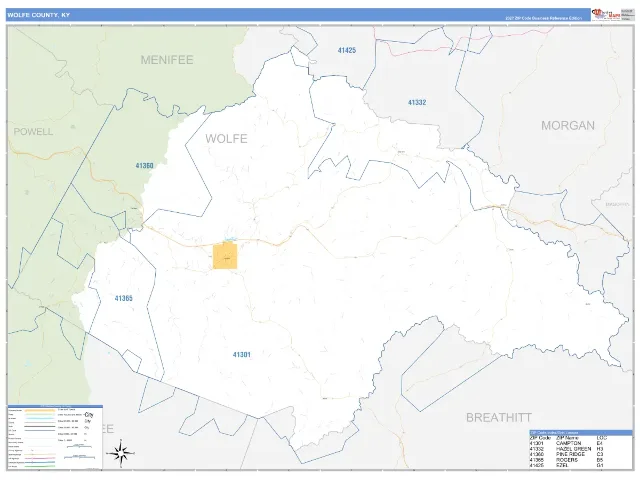640x480 pixels.
Task: Click the orange line swatch in legend
Action: click(x=40, y=411)
